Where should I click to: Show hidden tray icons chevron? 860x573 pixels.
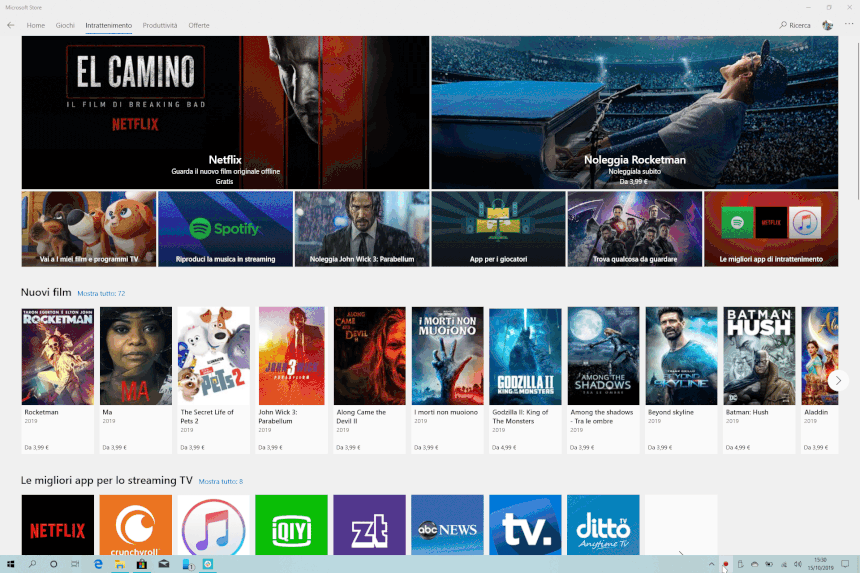pyautogui.click(x=711, y=564)
